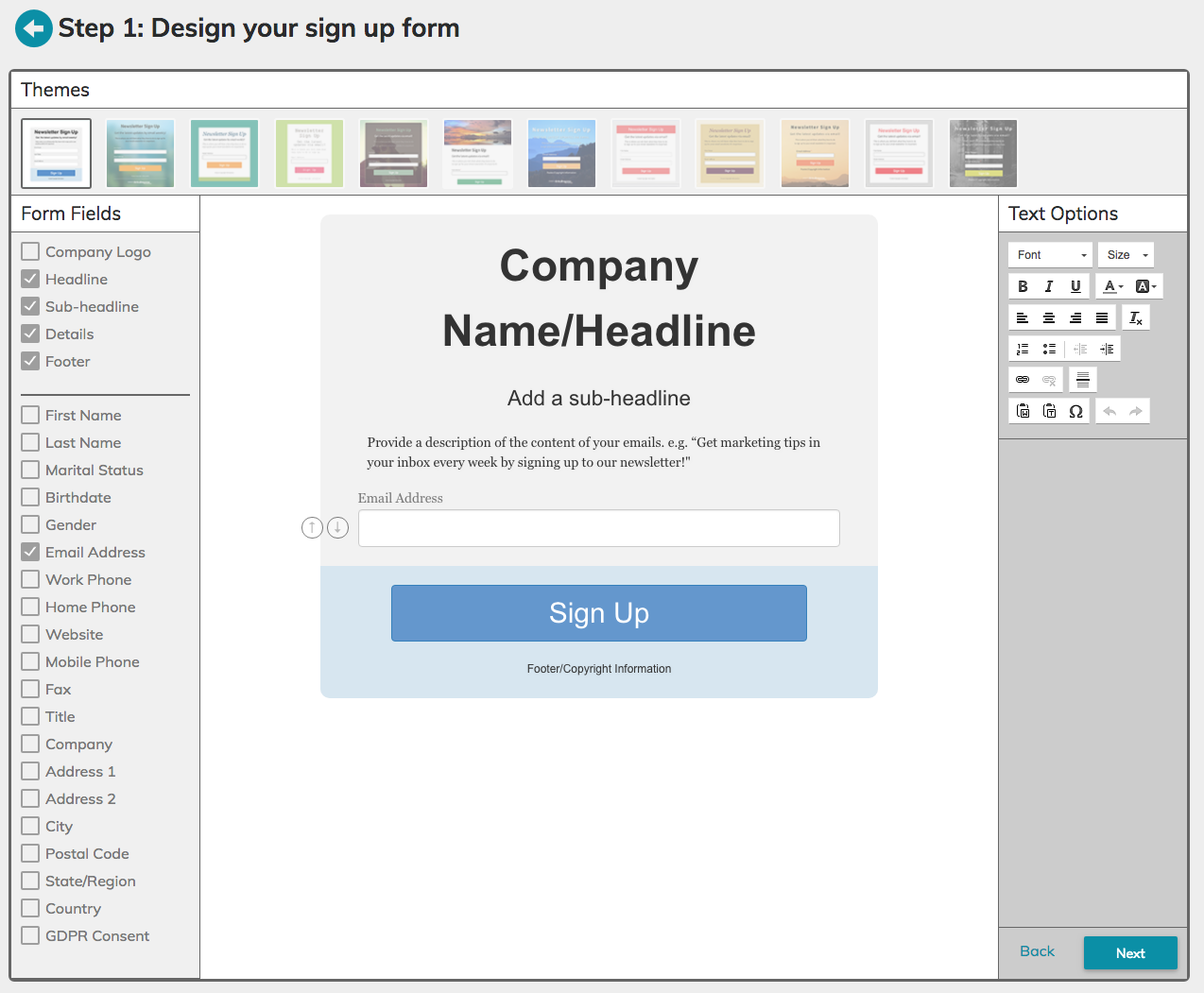1204x993 pixels.
Task: Go Back to the previous step
Action: click(x=1037, y=951)
